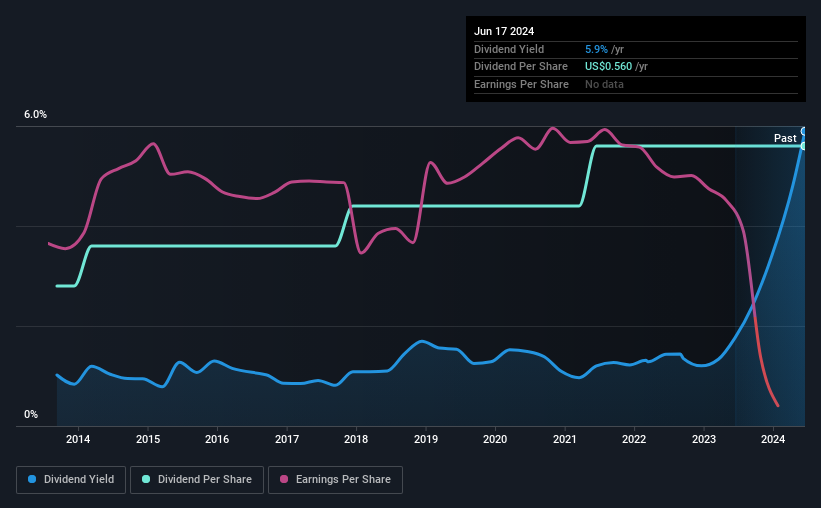The image size is (821, 508).
Task: Select the 2016 x-axis label
Action: pos(217,439)
